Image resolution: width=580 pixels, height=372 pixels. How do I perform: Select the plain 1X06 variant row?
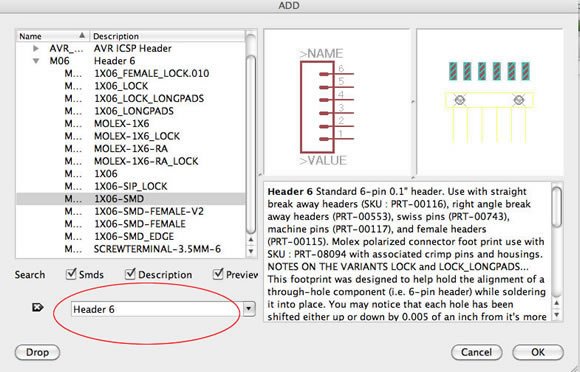pyautogui.click(x=131, y=174)
